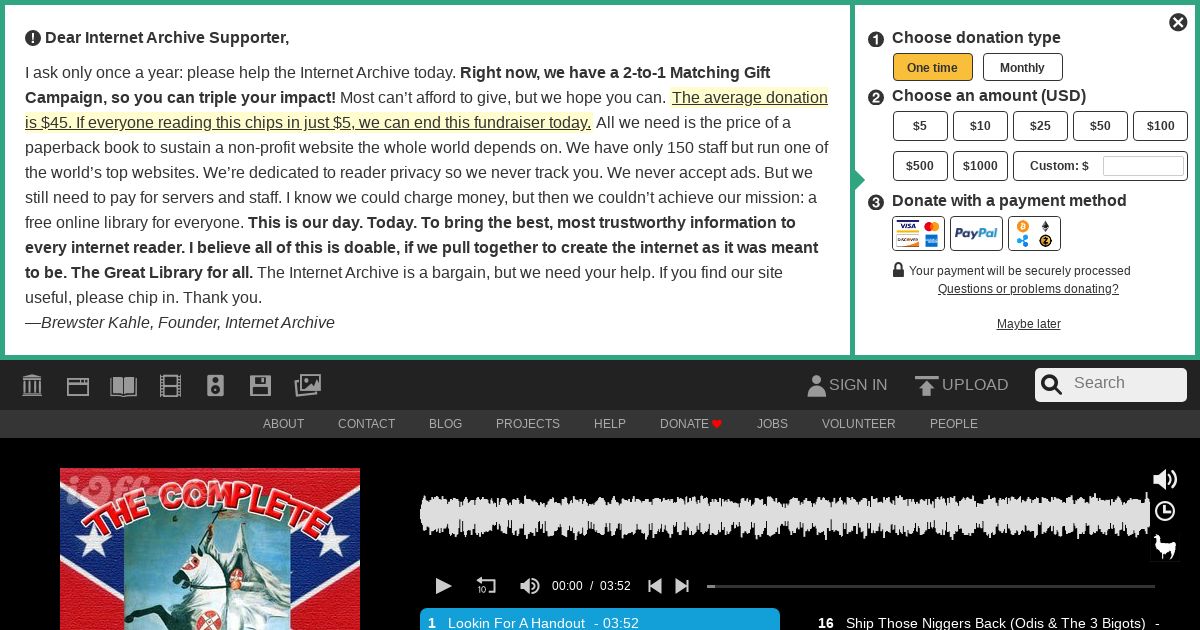The width and height of the screenshot is (1200, 630).
Task: Open the Web (Wayback Machine) icon
Action: [x=78, y=386]
